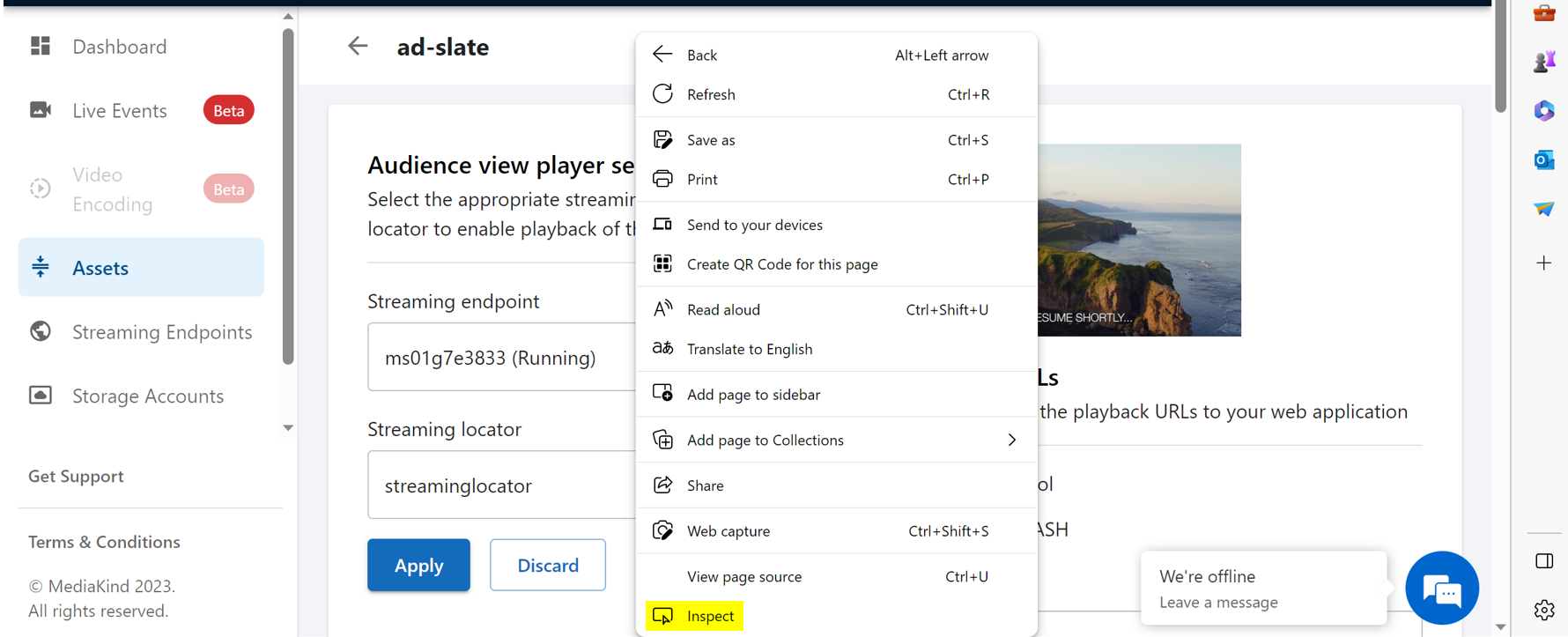Click the Video Encoding Beta badge

click(229, 189)
